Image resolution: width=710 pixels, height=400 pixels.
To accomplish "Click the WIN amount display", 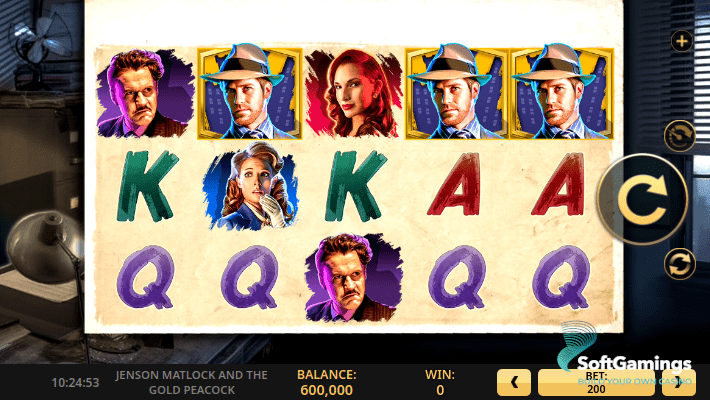I will click(x=440, y=382).
